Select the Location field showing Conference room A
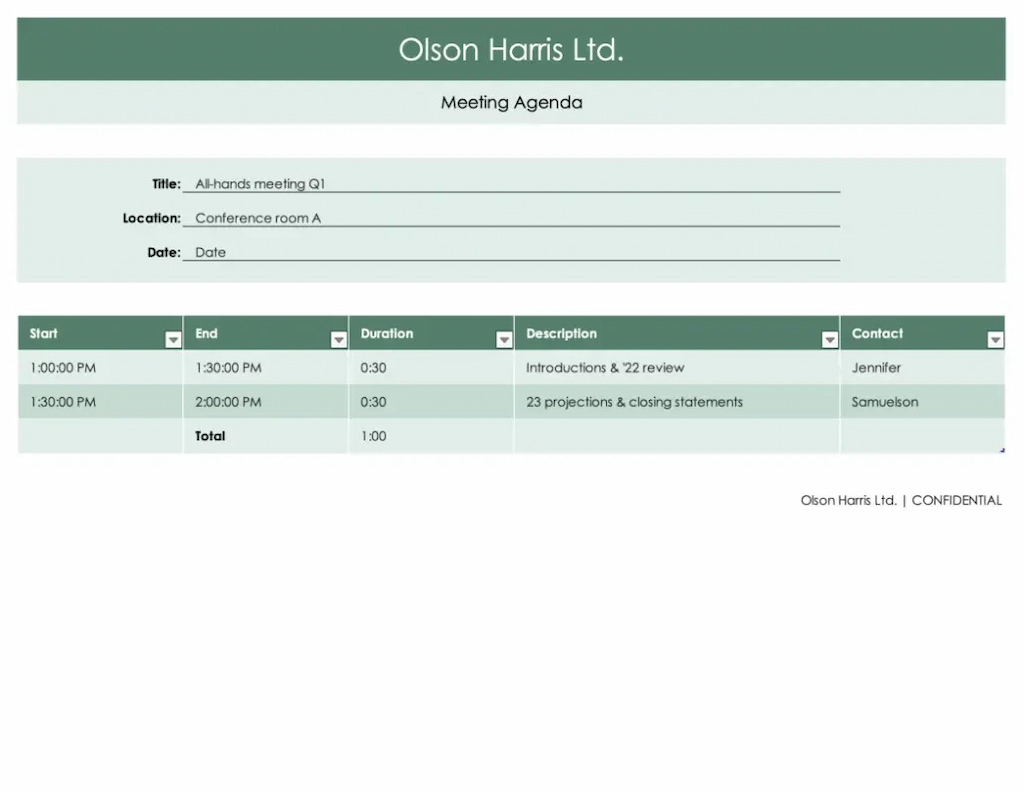 [x=400, y=218]
